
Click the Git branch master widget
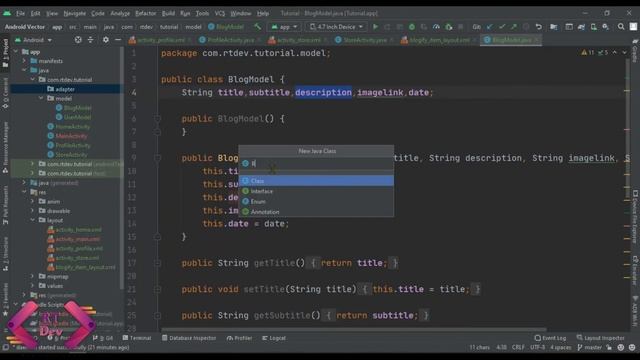point(590,347)
